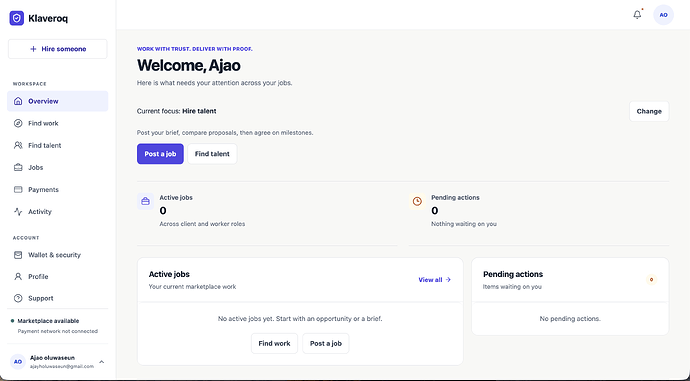Viewport: 690px width, 381px height.
Task: Click the Jobs briefcase icon in sidebar
Action: coord(18,167)
